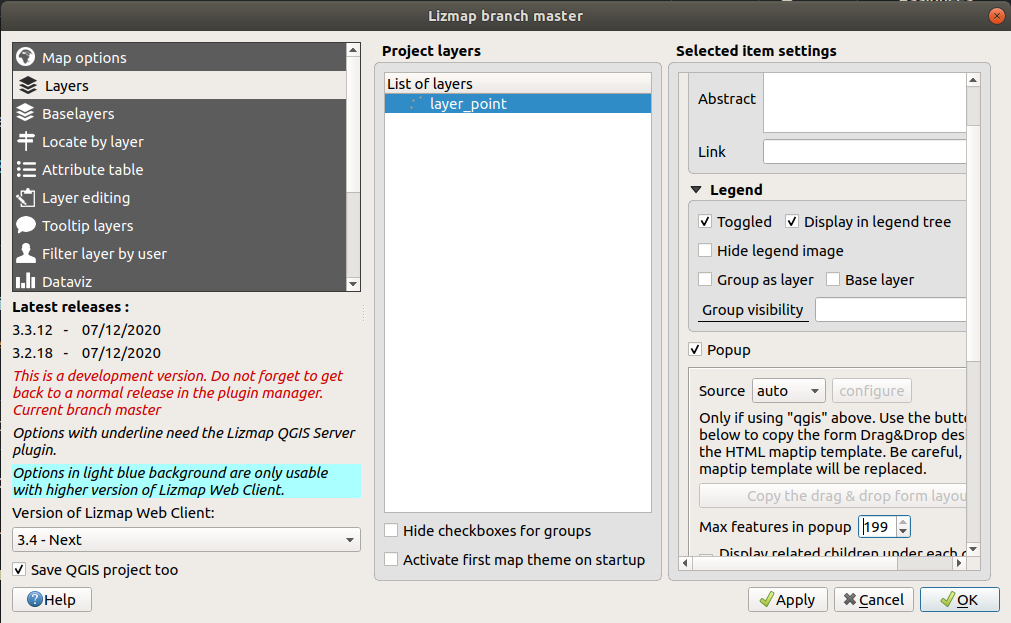The height and width of the screenshot is (623, 1011).
Task: Click the Layer editing pencil icon
Action: coord(26,197)
